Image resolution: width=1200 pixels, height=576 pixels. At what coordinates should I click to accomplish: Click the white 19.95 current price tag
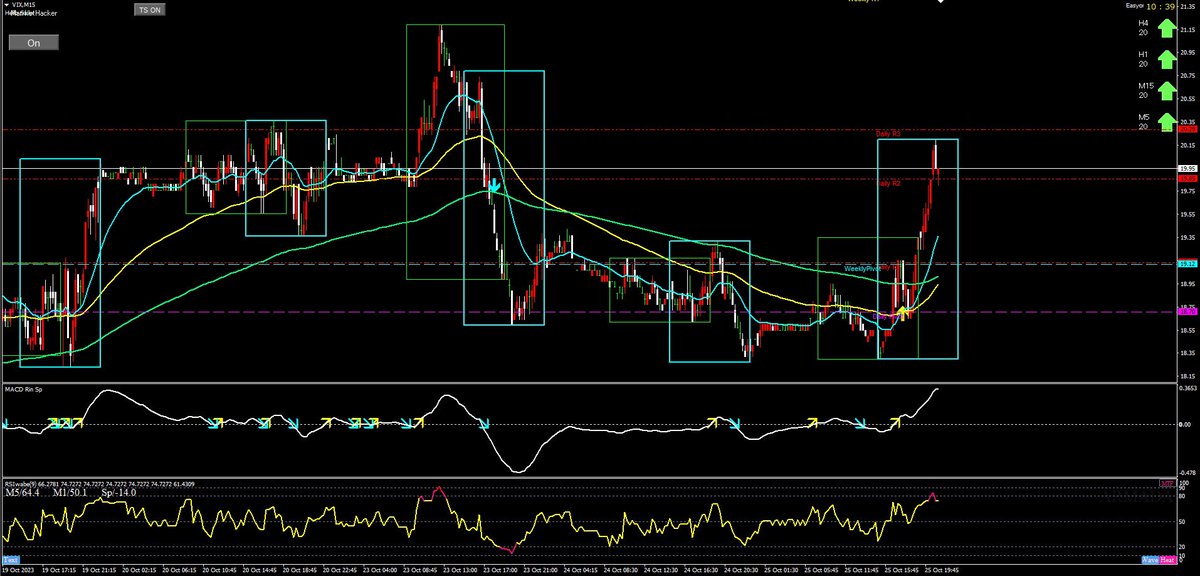pyautogui.click(x=1188, y=169)
